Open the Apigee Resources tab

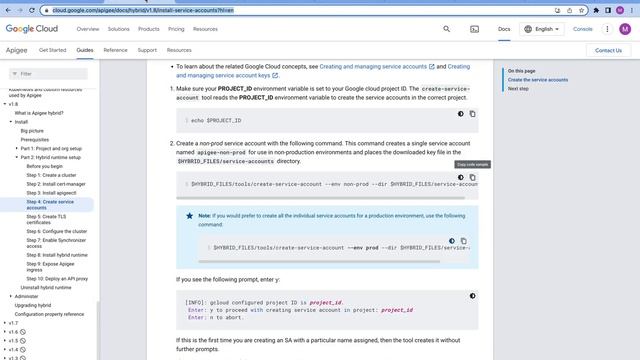click(179, 50)
